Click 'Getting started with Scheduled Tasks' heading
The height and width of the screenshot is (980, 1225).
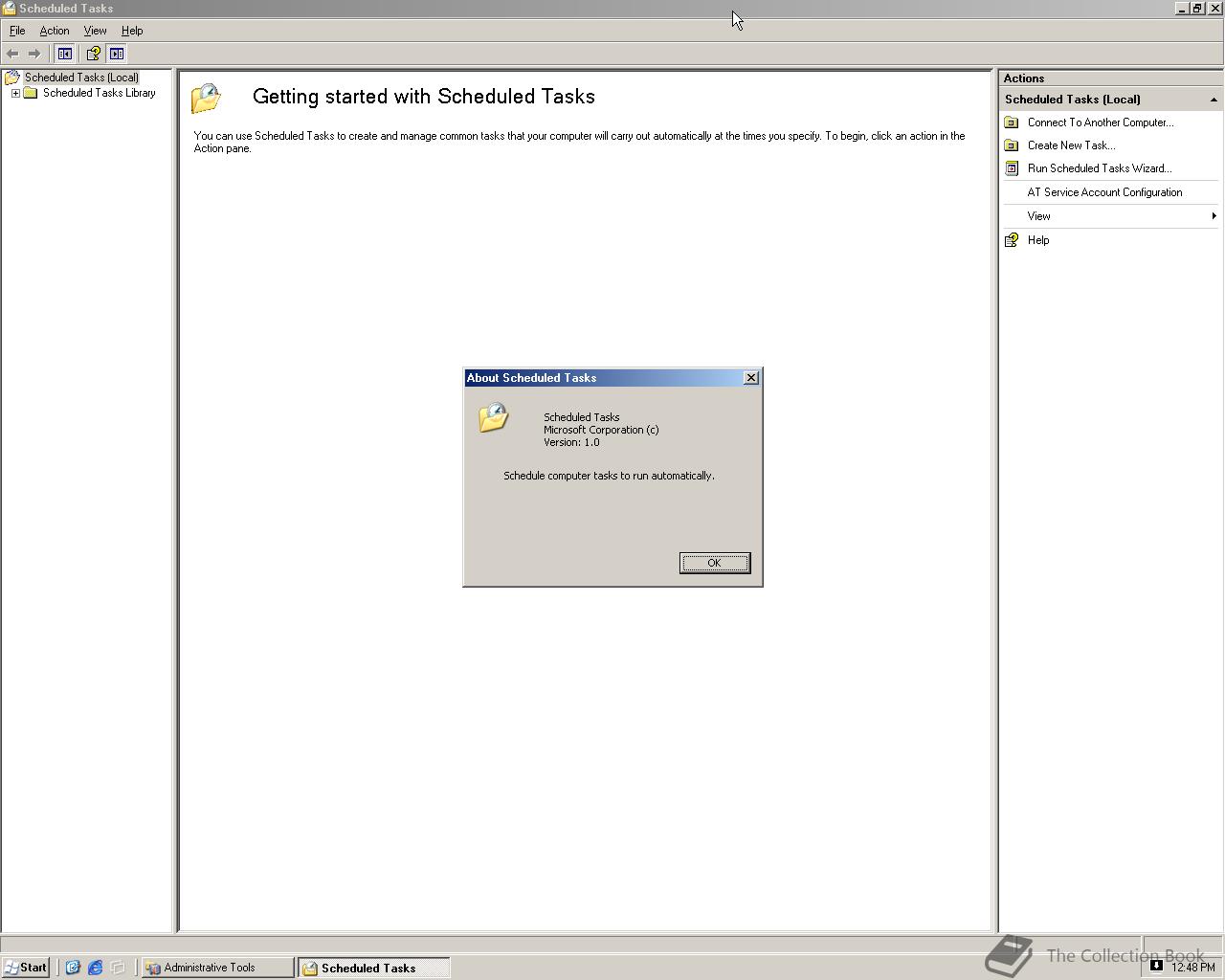(424, 97)
